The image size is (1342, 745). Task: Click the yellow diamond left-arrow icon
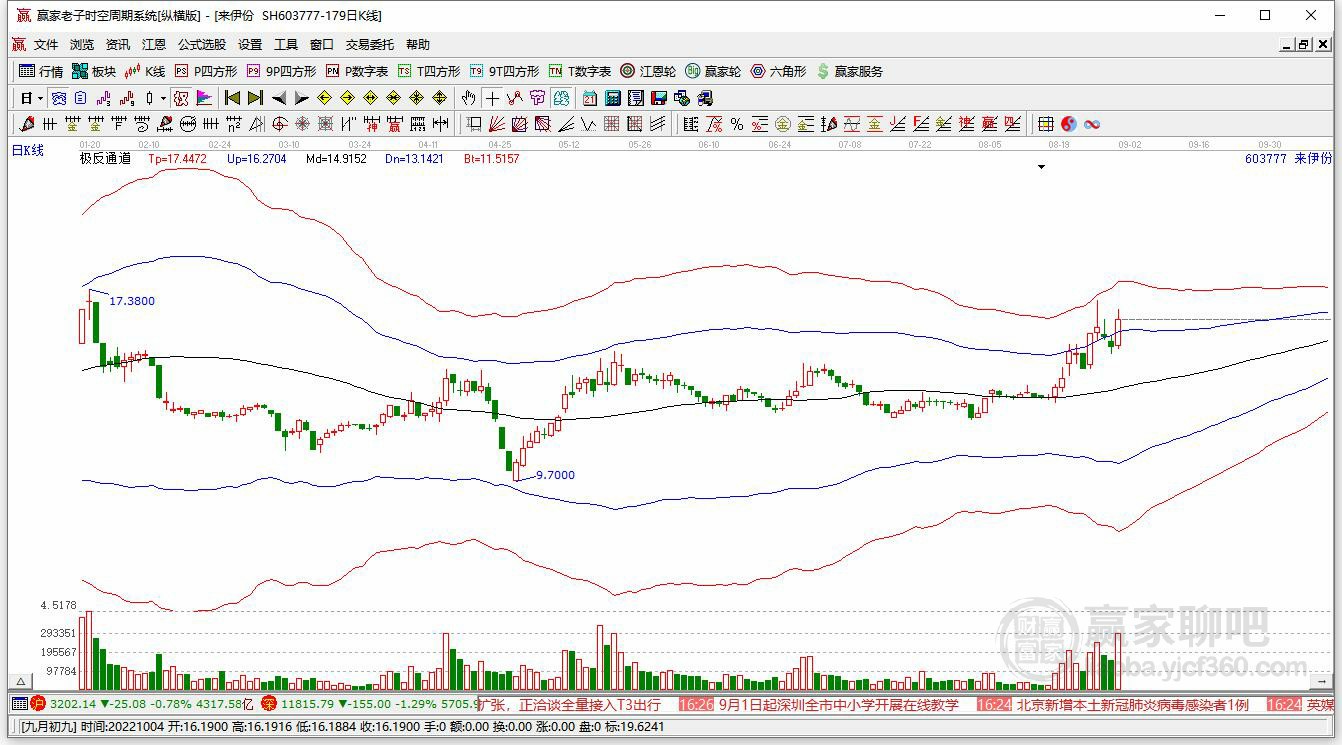point(324,98)
